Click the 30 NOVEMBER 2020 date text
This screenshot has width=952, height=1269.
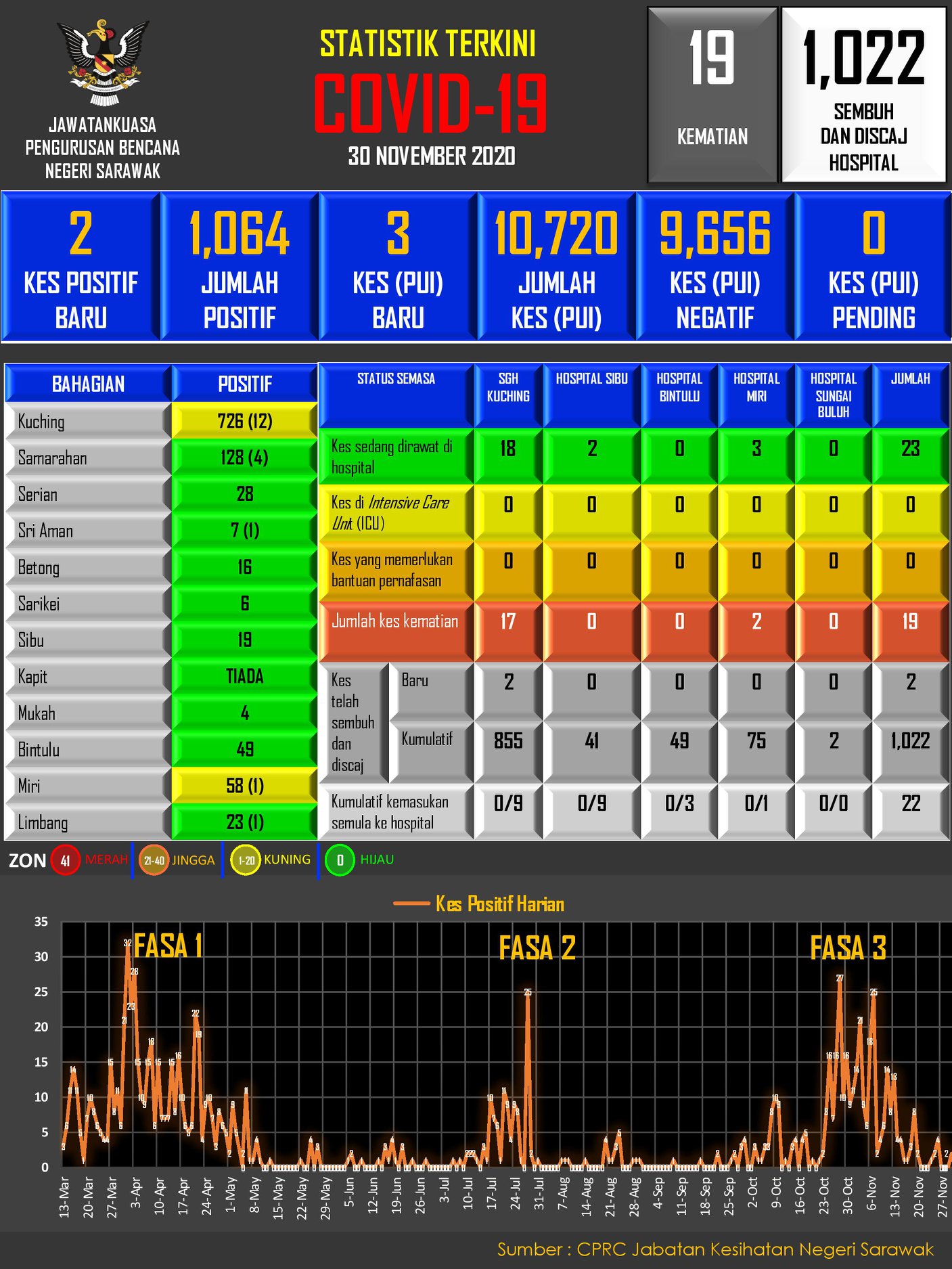(x=432, y=156)
